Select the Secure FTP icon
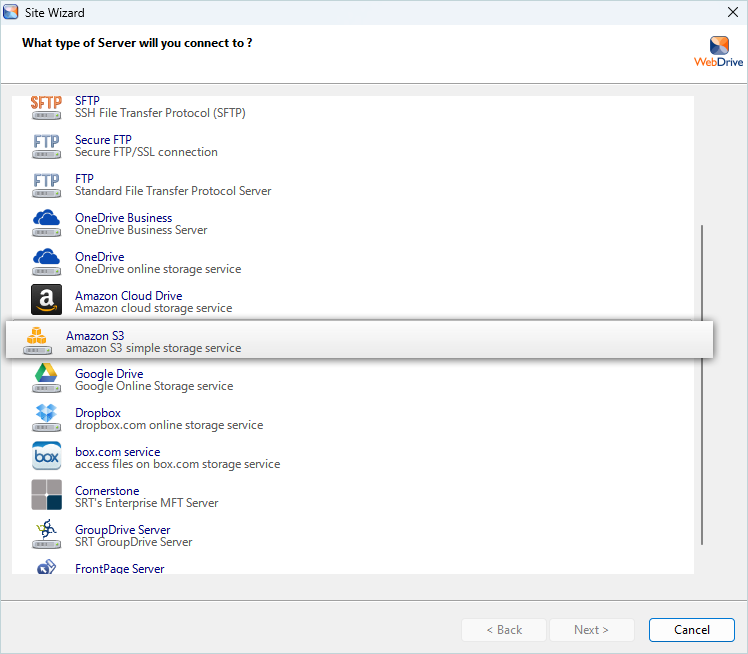Screen dimensions: 748x654 [x=46, y=146]
